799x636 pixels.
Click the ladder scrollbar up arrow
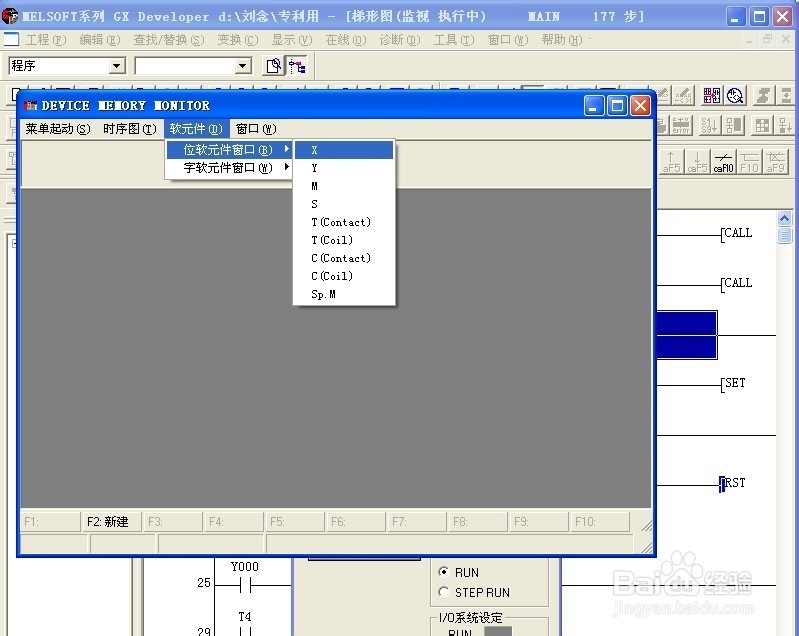tap(784, 219)
